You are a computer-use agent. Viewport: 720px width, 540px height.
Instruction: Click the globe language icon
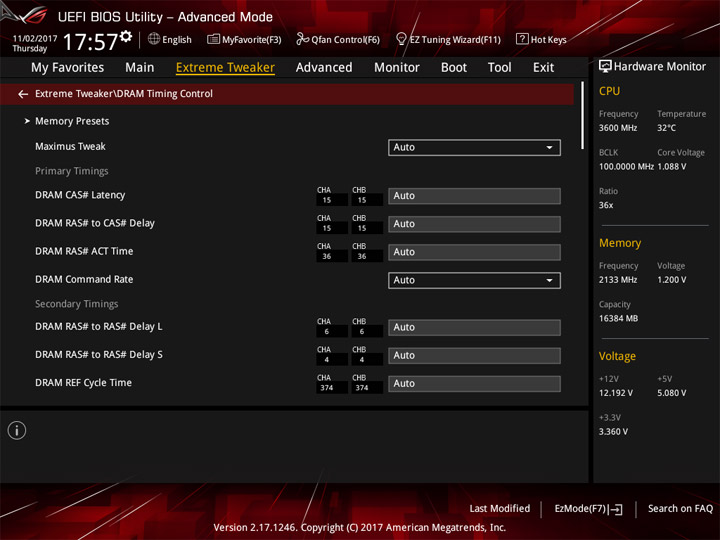click(x=154, y=39)
